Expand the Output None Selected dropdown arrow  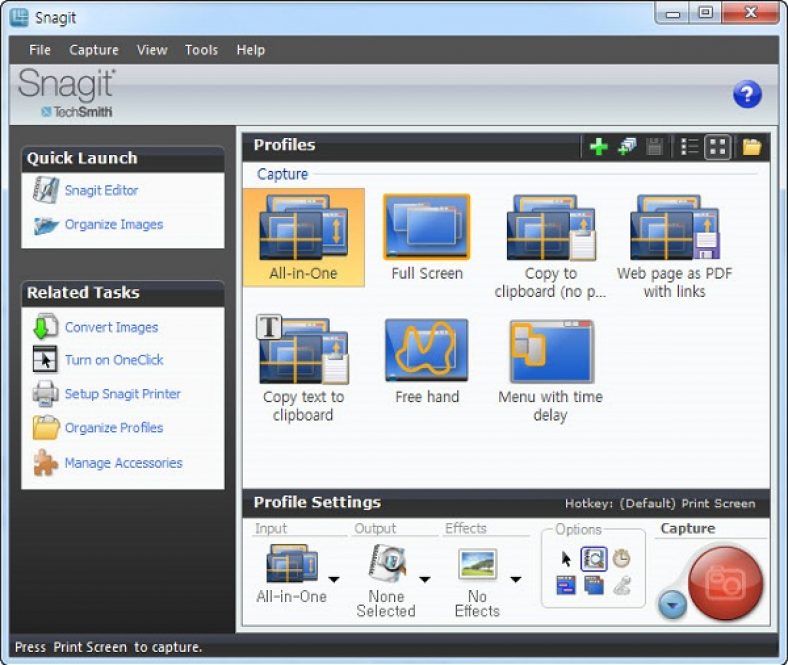coord(425,580)
